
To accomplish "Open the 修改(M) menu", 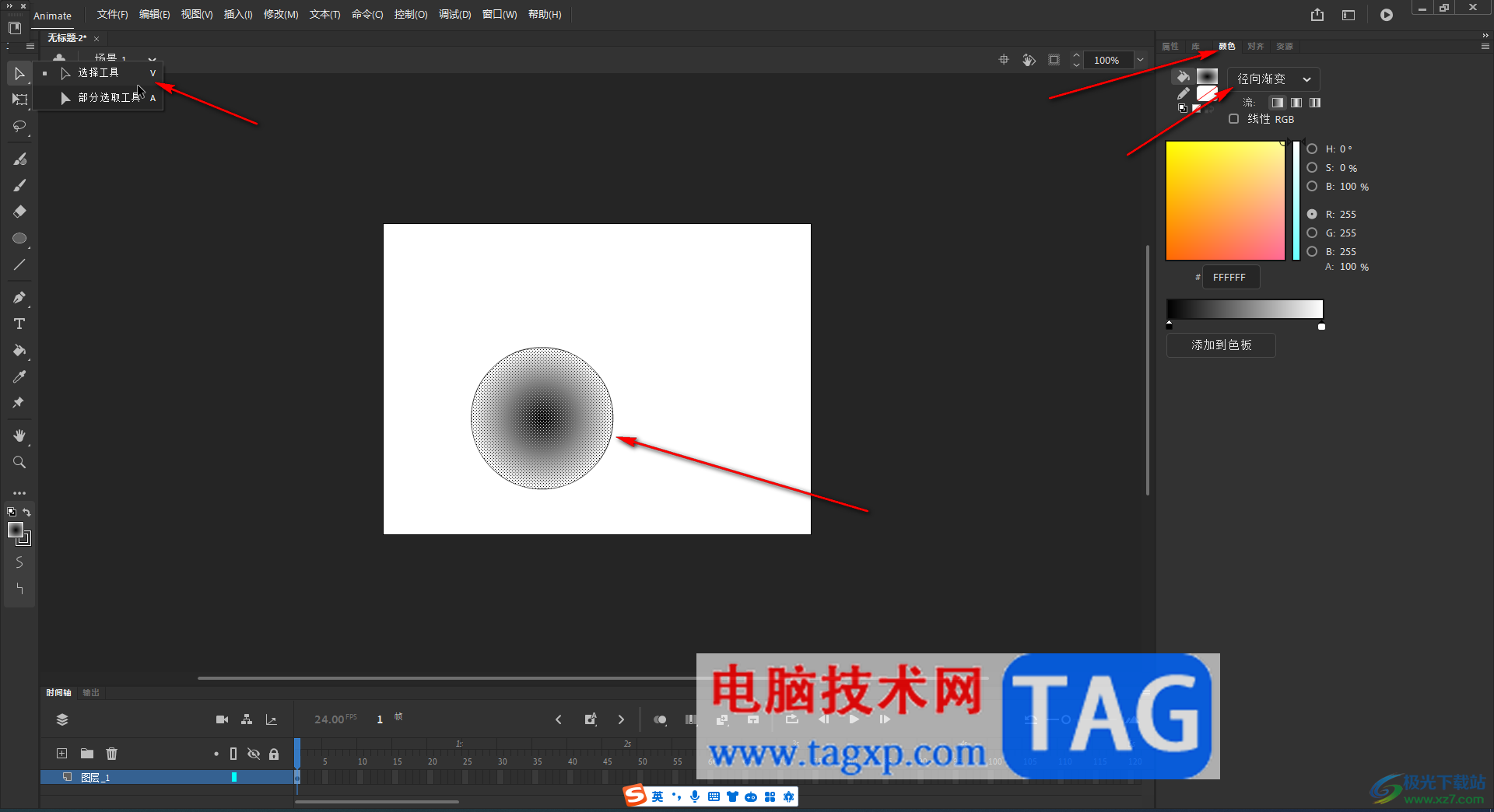I will pyautogui.click(x=281, y=15).
